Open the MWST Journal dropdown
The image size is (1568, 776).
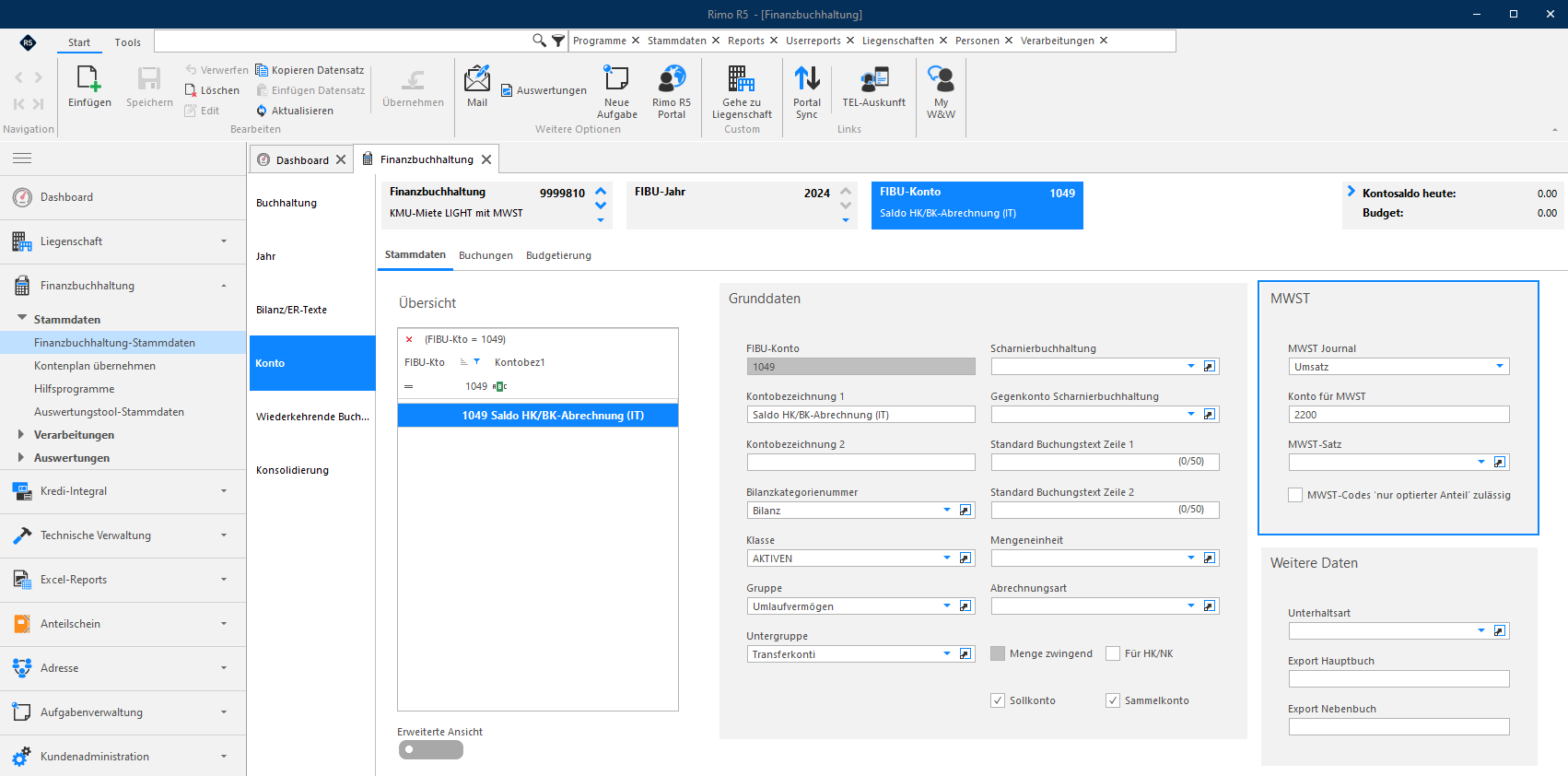(x=1500, y=367)
